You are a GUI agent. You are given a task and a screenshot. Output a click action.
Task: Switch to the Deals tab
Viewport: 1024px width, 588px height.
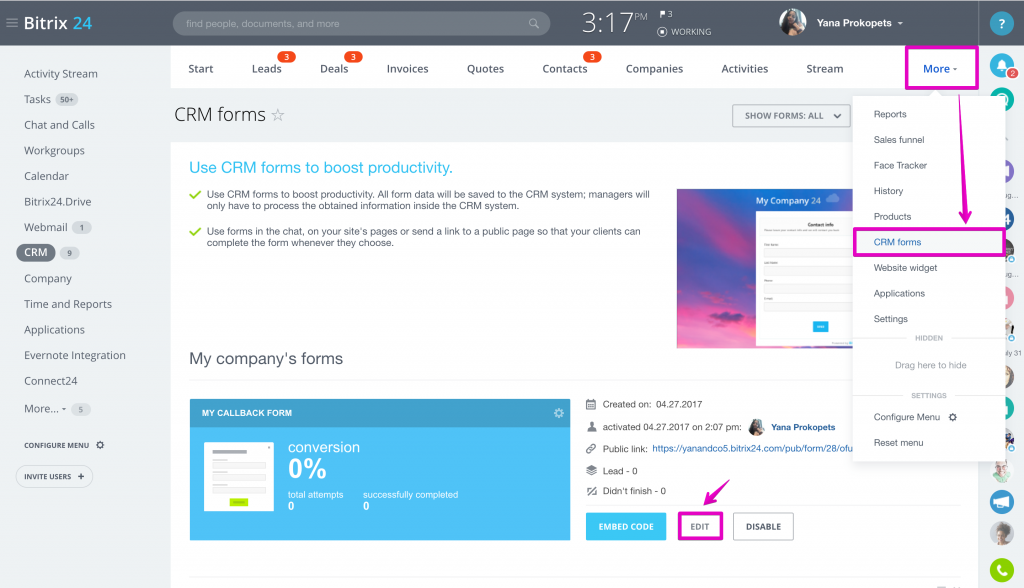click(x=334, y=69)
